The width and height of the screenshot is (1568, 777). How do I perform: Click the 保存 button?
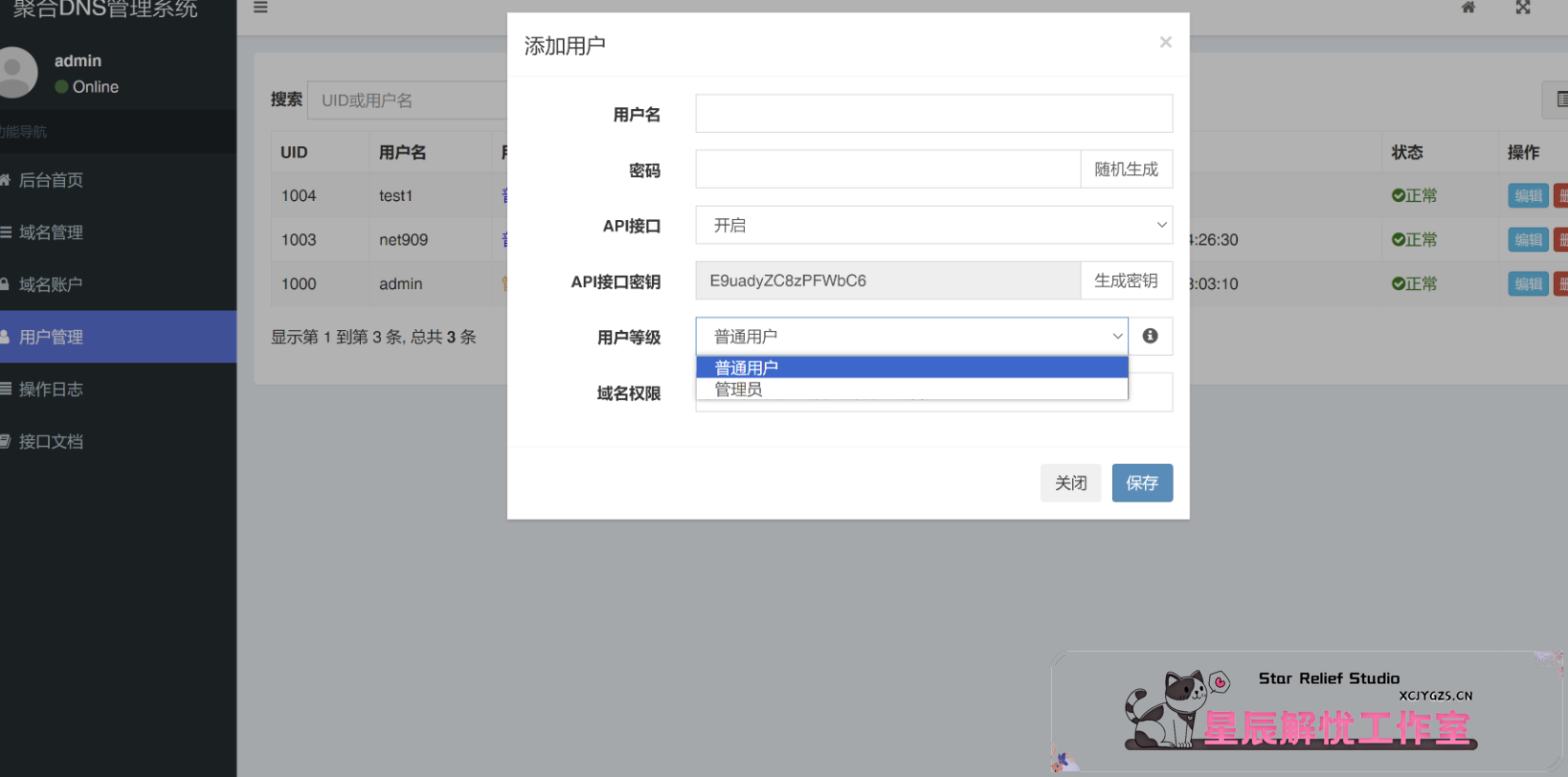coord(1141,483)
